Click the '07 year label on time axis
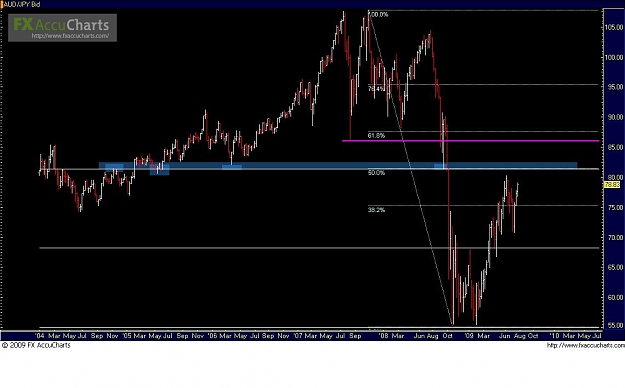 (298, 336)
